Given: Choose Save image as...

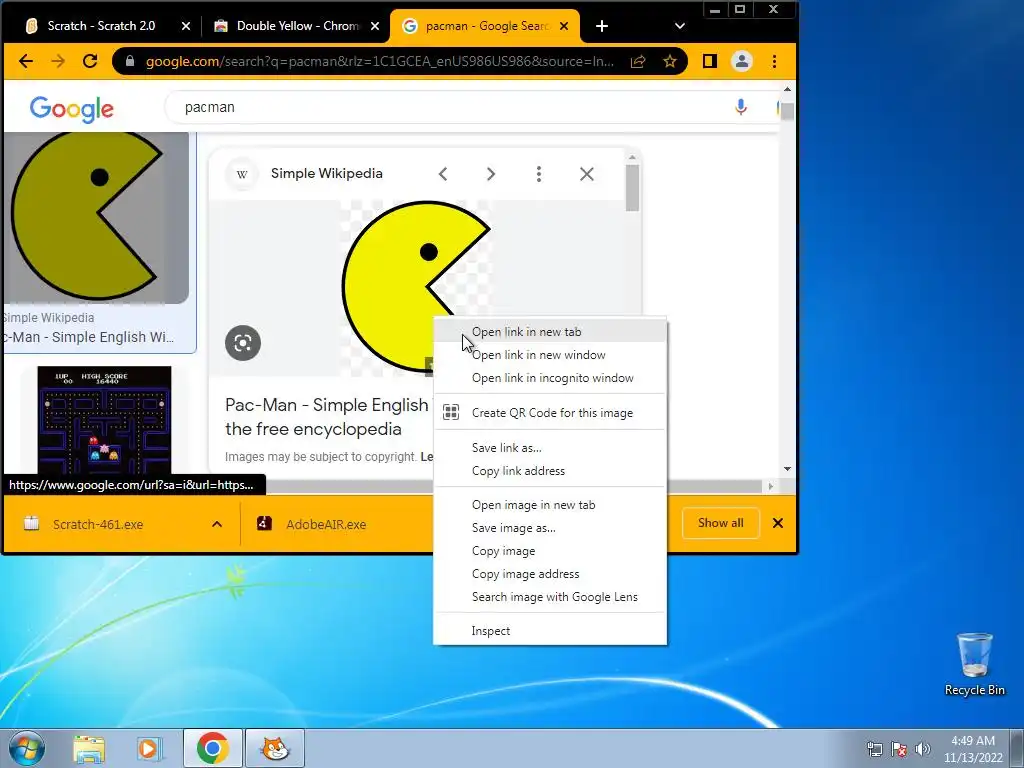Looking at the screenshot, I should 550,528.
